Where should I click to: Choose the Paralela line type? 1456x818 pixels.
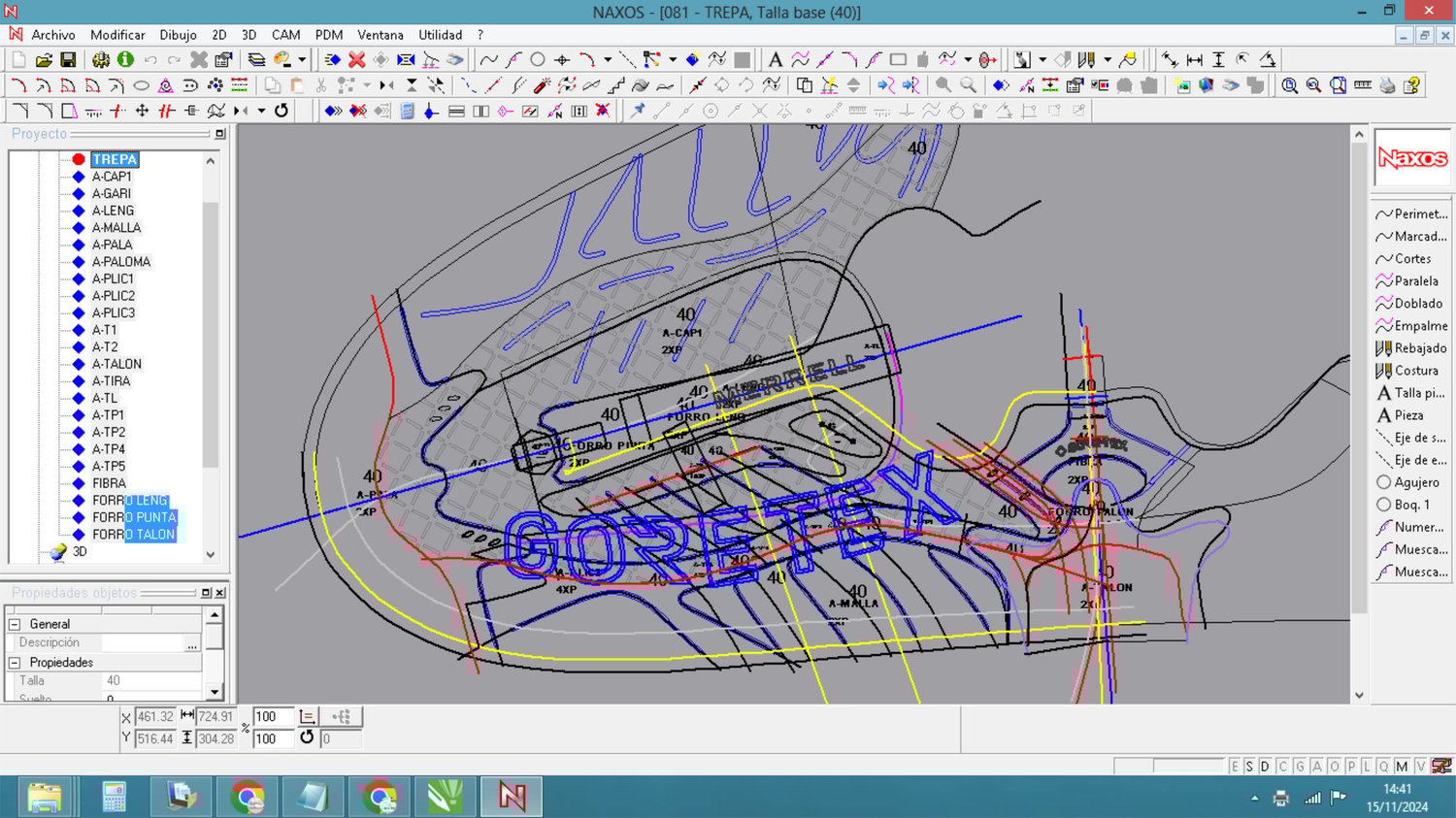(x=1406, y=281)
